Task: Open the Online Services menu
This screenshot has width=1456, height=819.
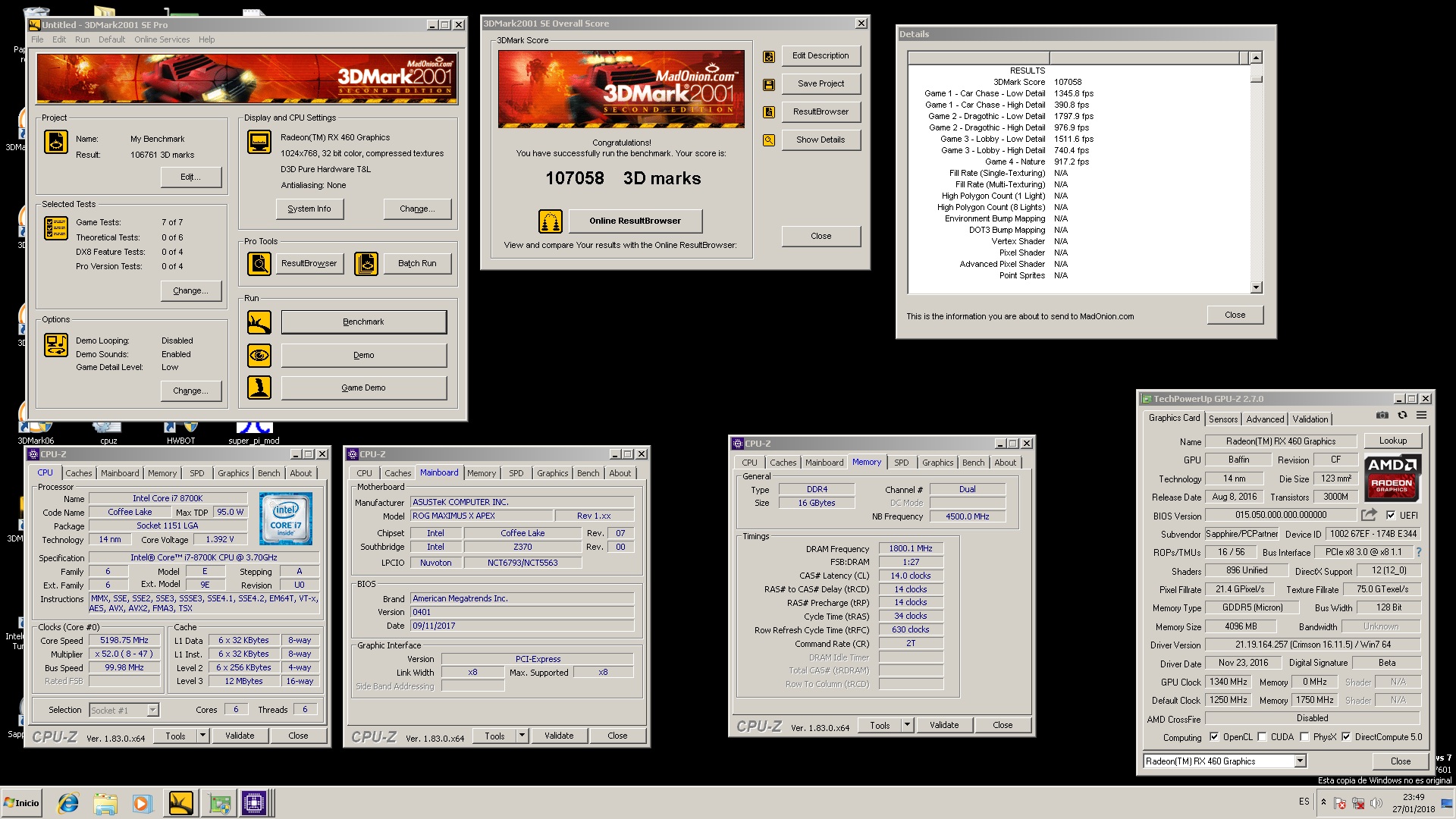Action: (162, 39)
